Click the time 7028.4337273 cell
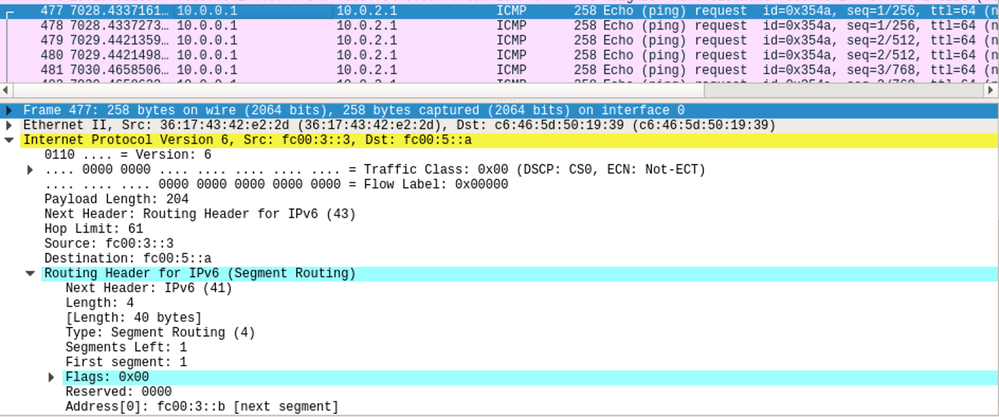This screenshot has width=999, height=417. [x=120, y=25]
